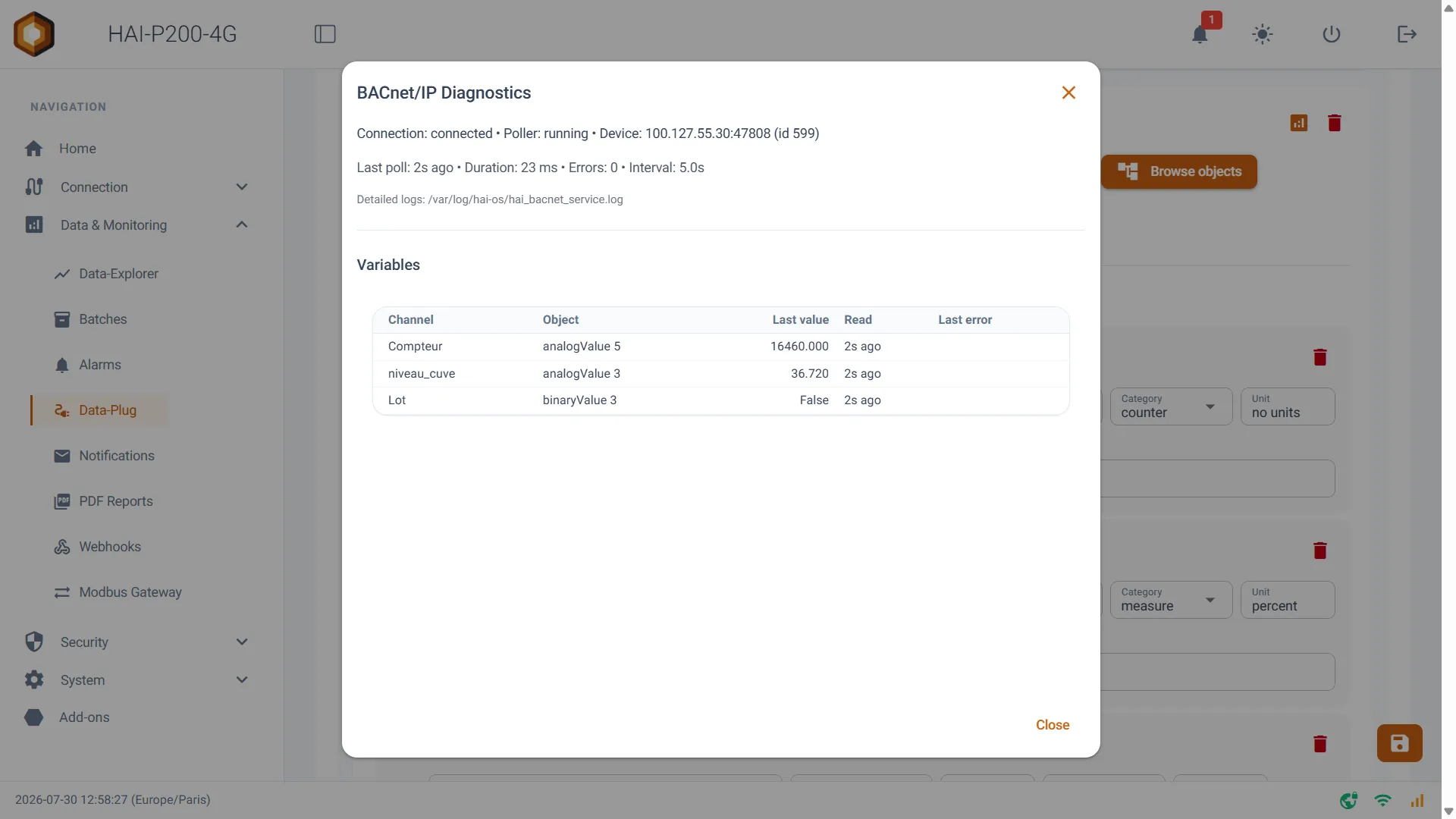Click the Browse objects button
1456x819 pixels.
tap(1179, 172)
